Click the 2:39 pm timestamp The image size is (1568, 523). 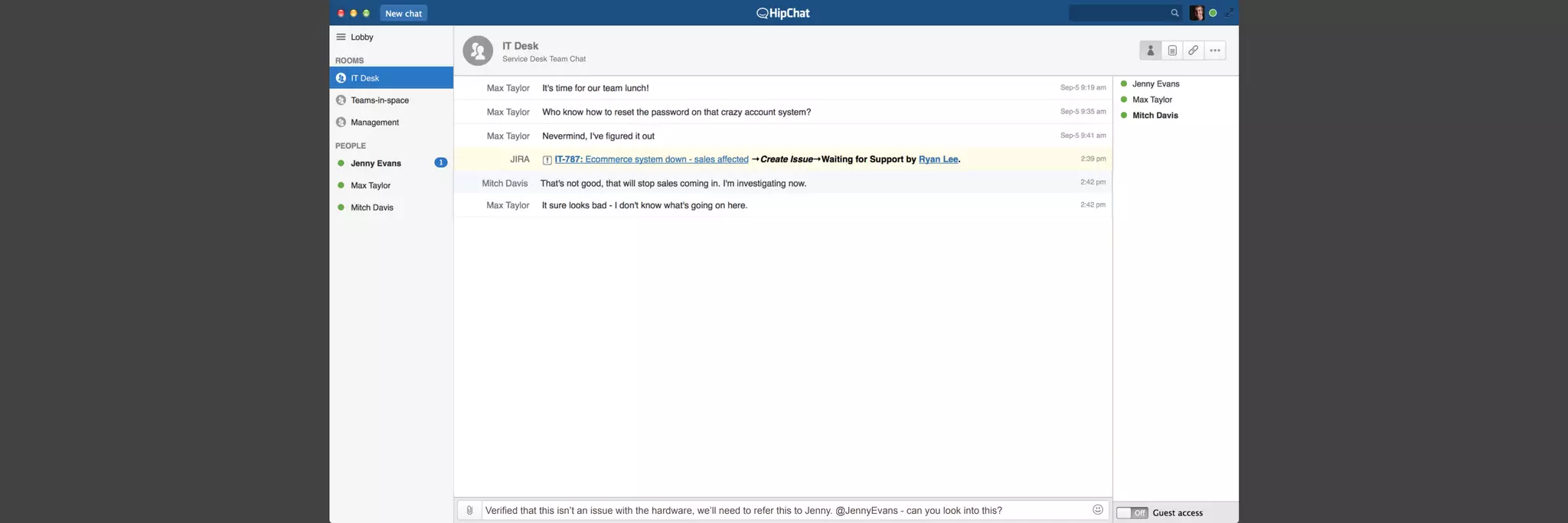click(1093, 159)
